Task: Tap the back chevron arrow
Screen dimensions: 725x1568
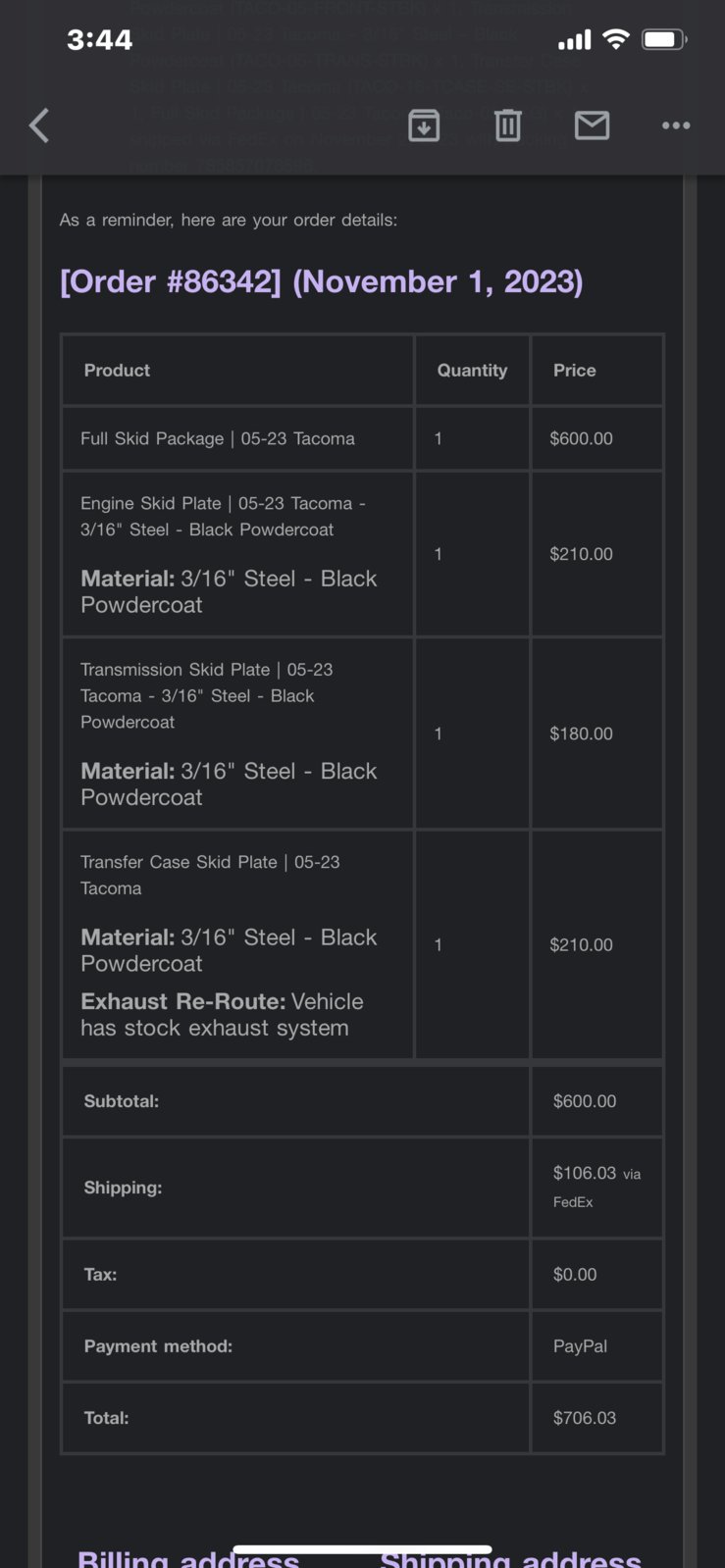Action: 39,126
